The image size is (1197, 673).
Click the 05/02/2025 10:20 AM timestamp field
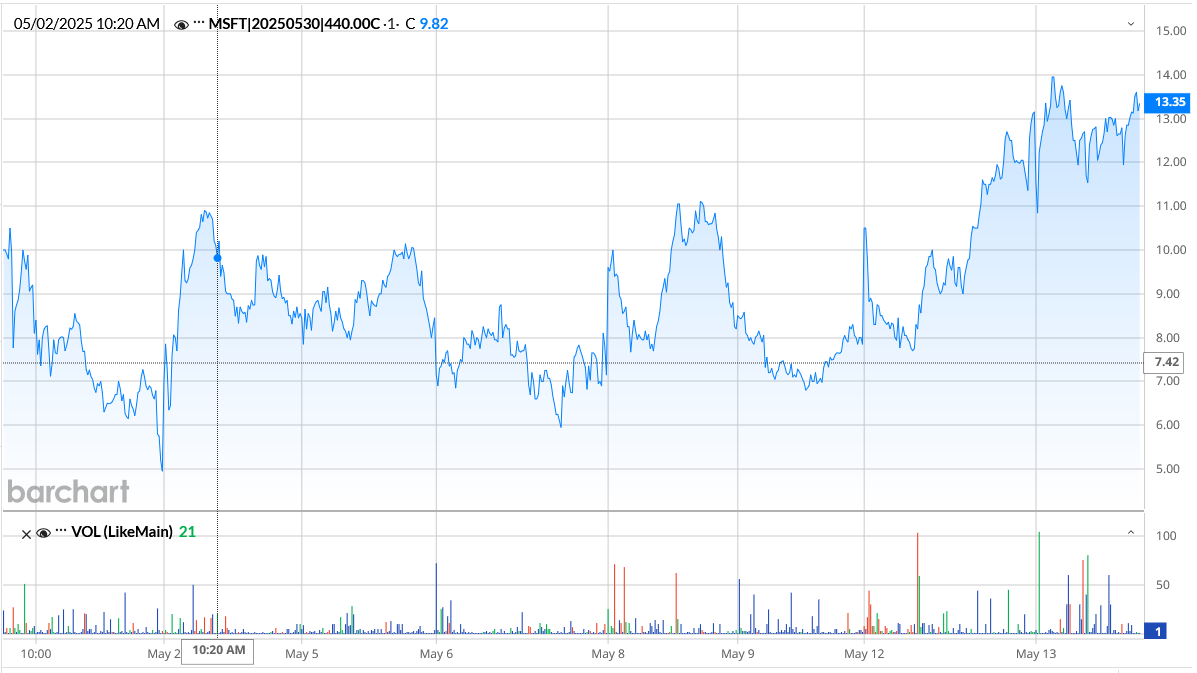coord(85,20)
